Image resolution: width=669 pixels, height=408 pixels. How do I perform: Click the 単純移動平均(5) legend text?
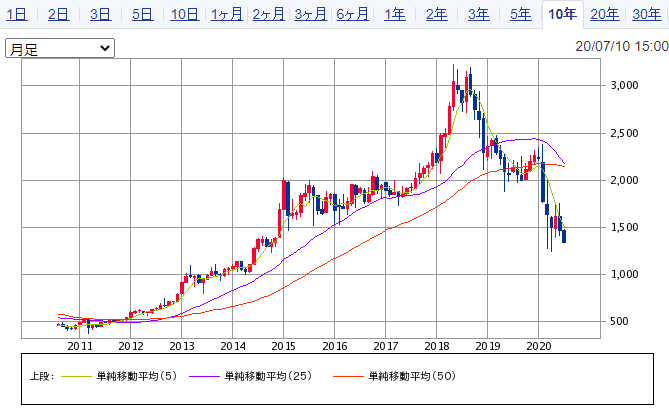pyautogui.click(x=137, y=376)
